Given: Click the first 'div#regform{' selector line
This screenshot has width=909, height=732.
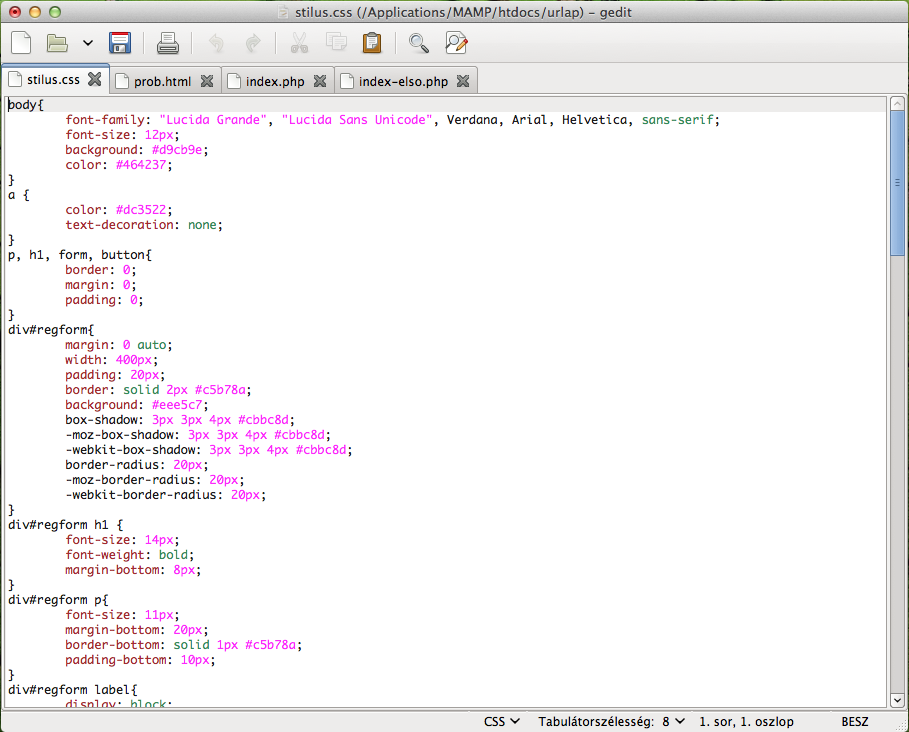Looking at the screenshot, I should tap(51, 330).
